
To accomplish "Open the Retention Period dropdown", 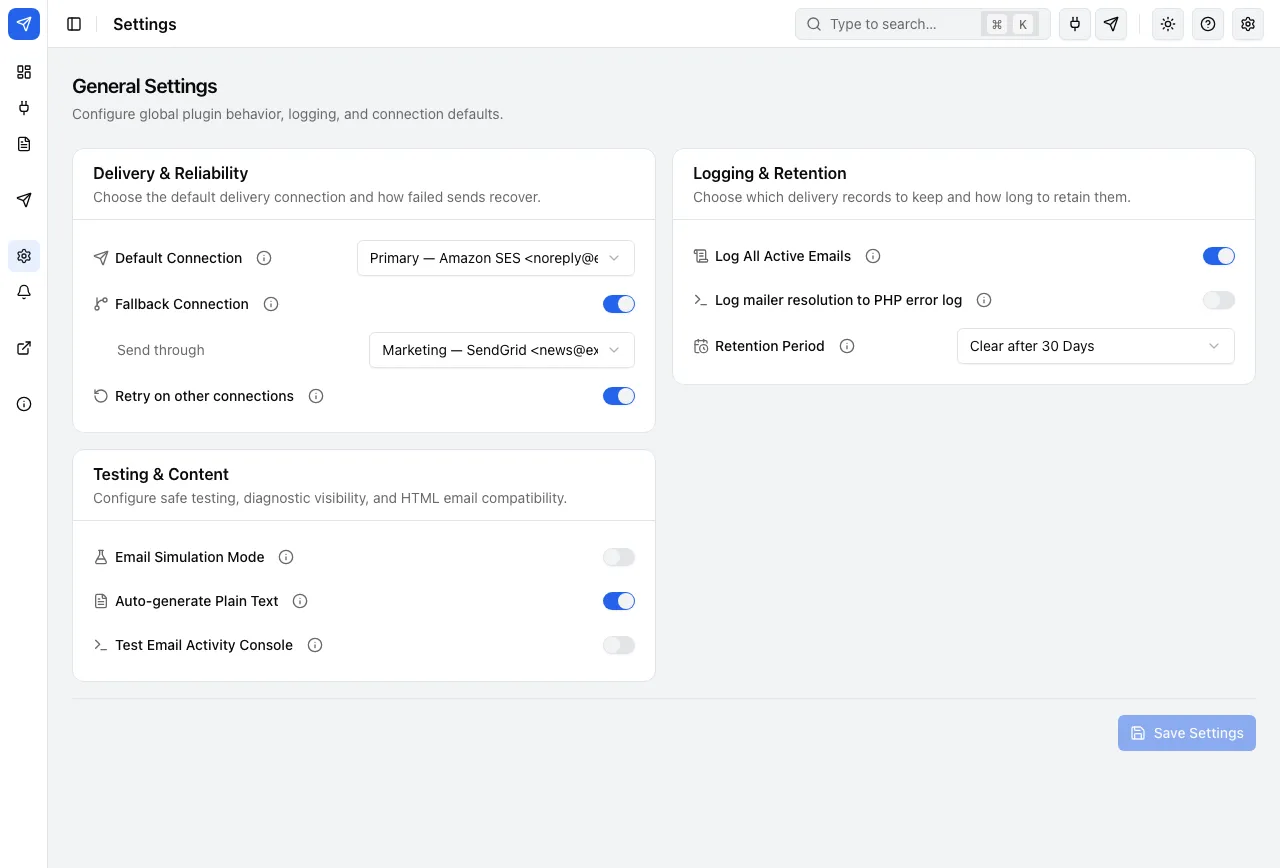I will tap(1096, 346).
